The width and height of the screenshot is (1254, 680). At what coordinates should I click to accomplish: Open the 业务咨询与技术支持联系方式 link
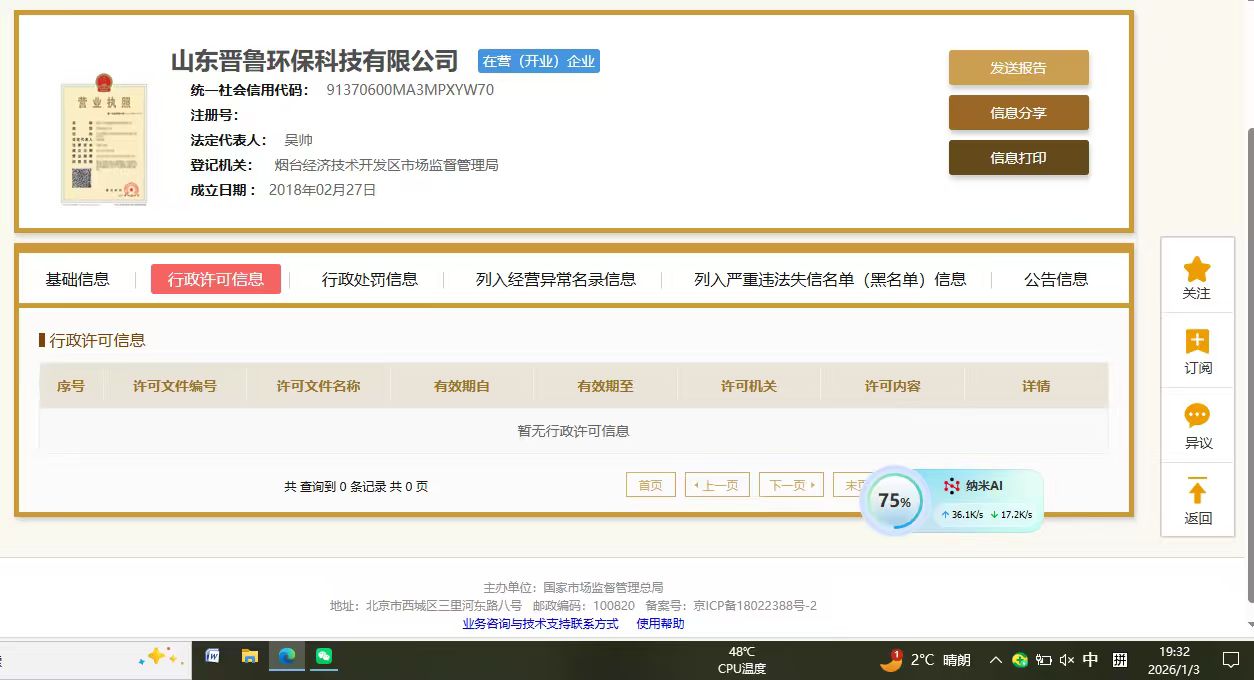pyautogui.click(x=541, y=623)
